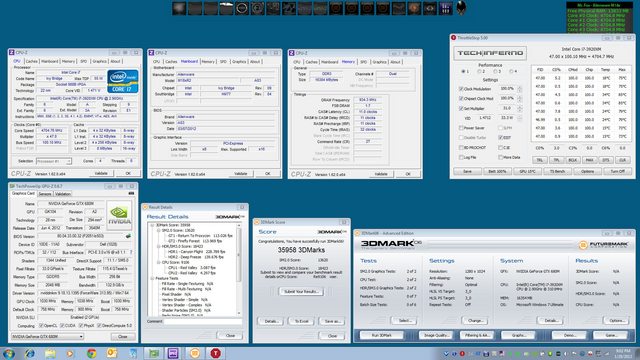
Task: Click the clock in the system tray
Action: [622, 353]
